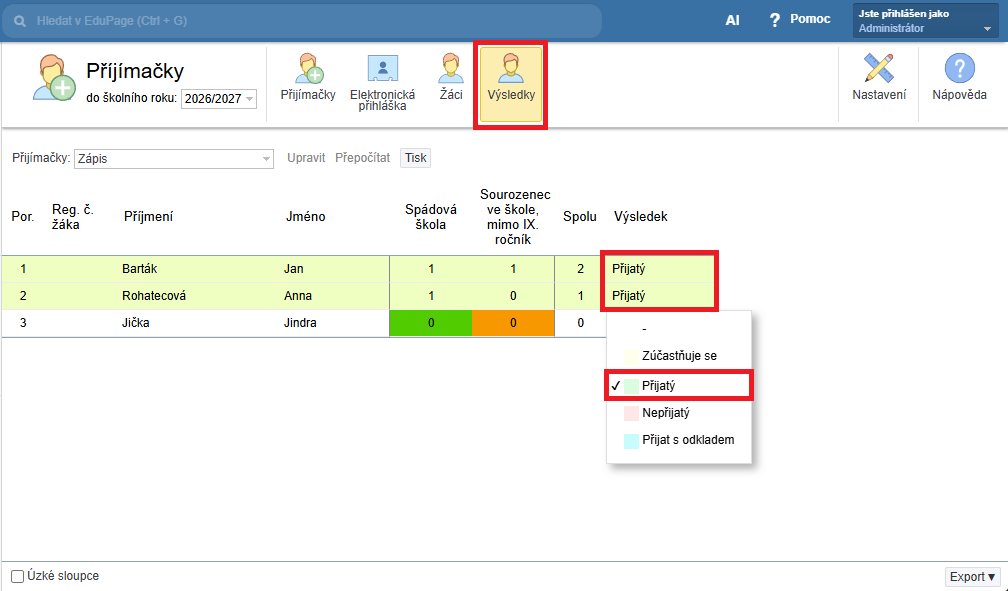Click the AI button in header
This screenshot has height=591, width=1008.
coord(732,20)
